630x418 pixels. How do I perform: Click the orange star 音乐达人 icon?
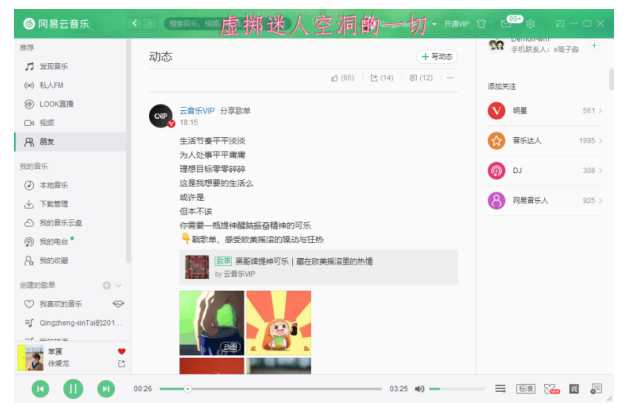[x=497, y=141]
